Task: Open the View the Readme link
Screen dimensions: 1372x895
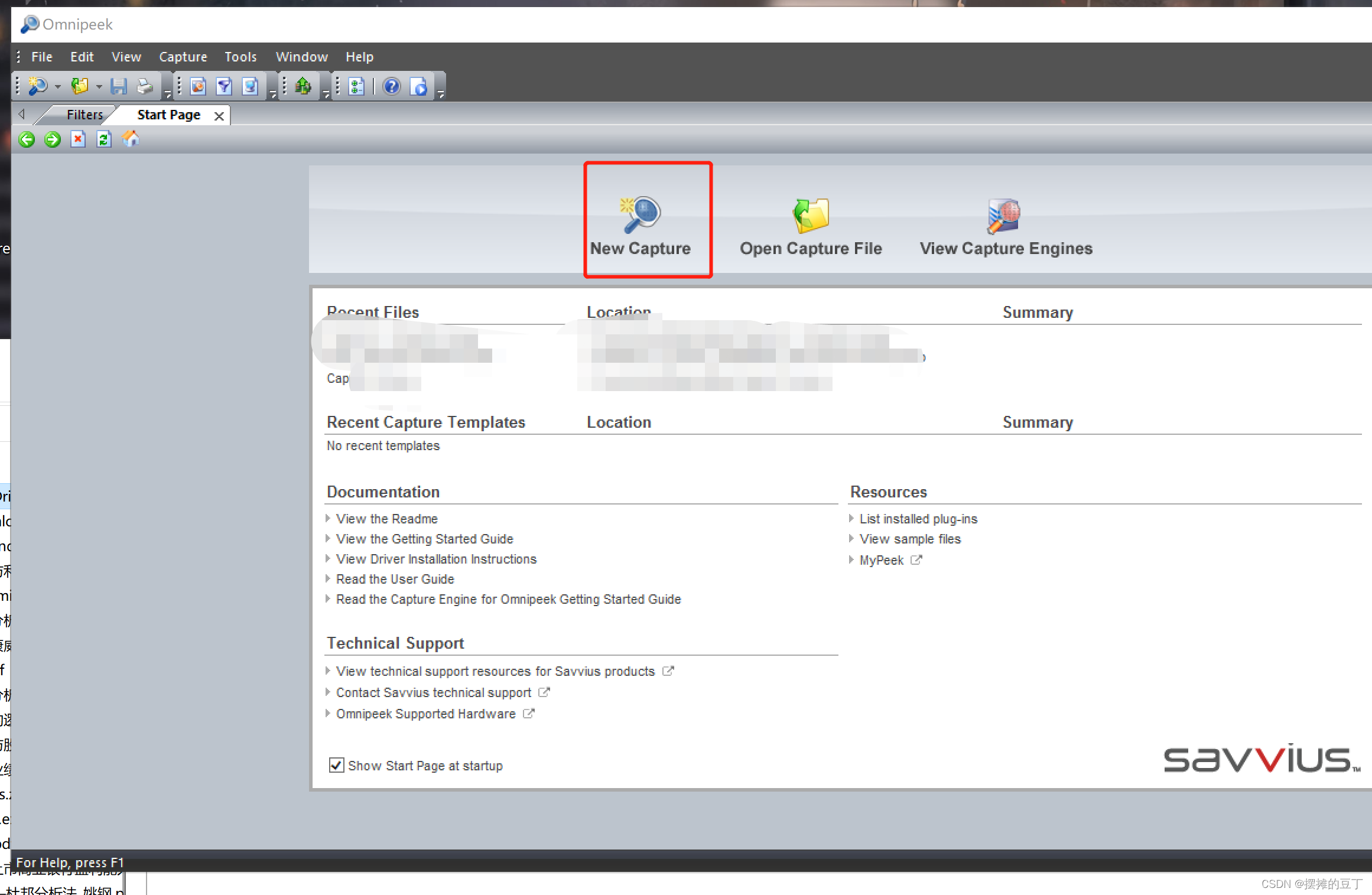Action: tap(386, 519)
